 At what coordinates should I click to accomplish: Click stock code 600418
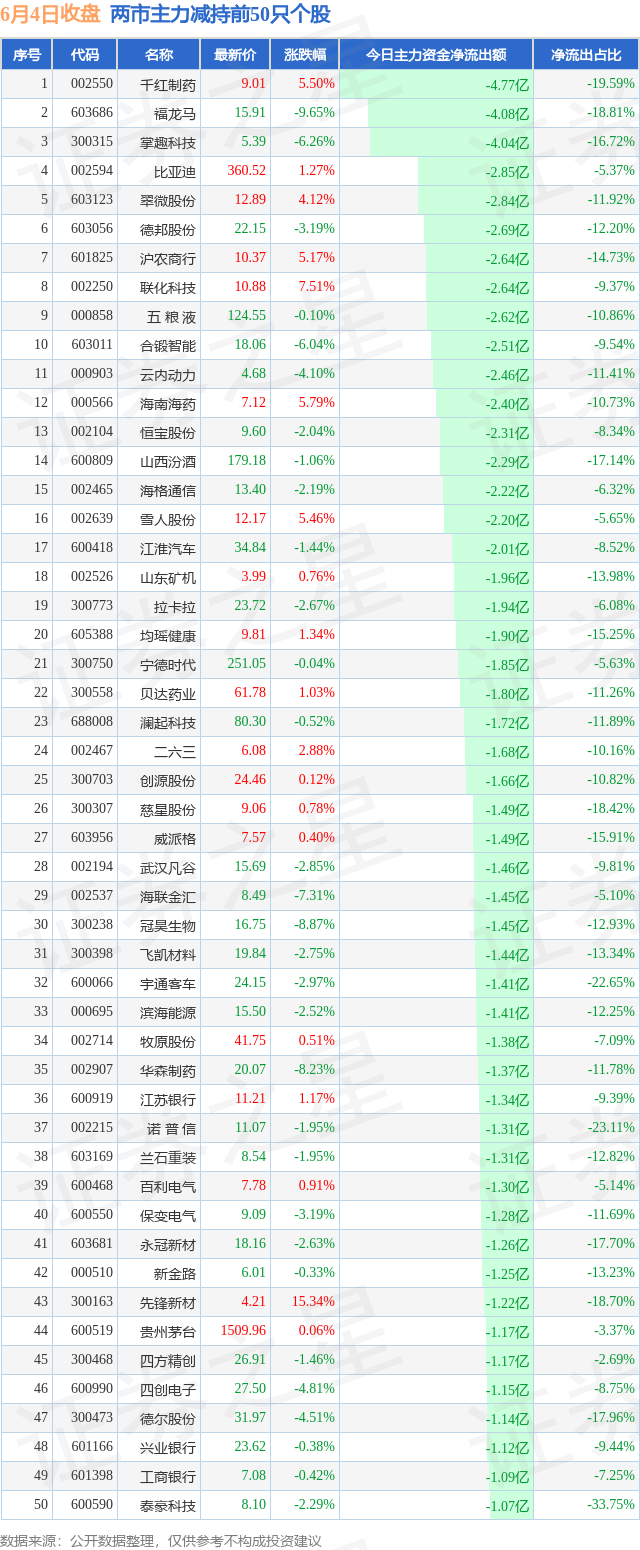click(92, 548)
